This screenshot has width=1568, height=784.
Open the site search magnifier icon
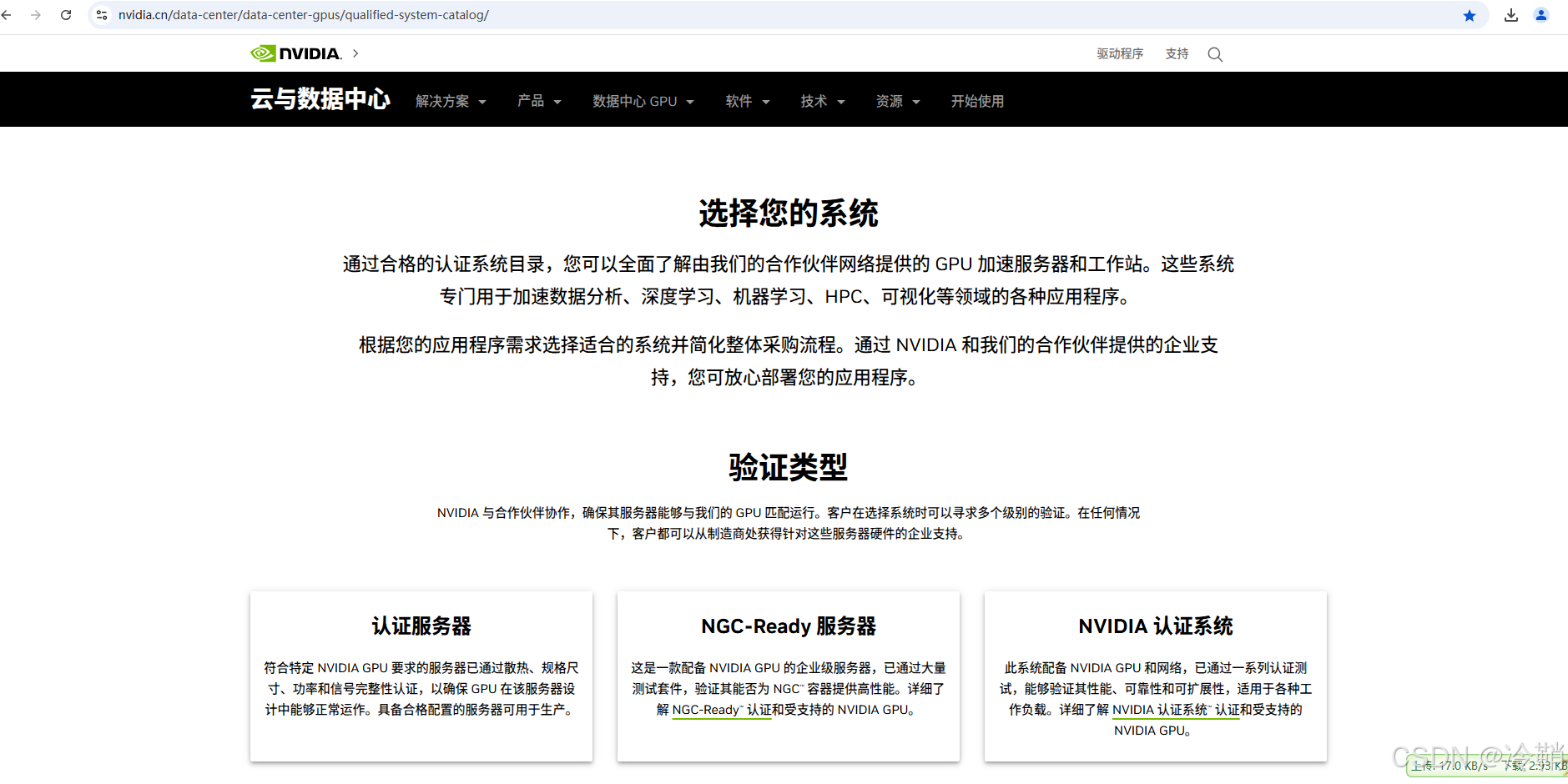[x=1215, y=54]
